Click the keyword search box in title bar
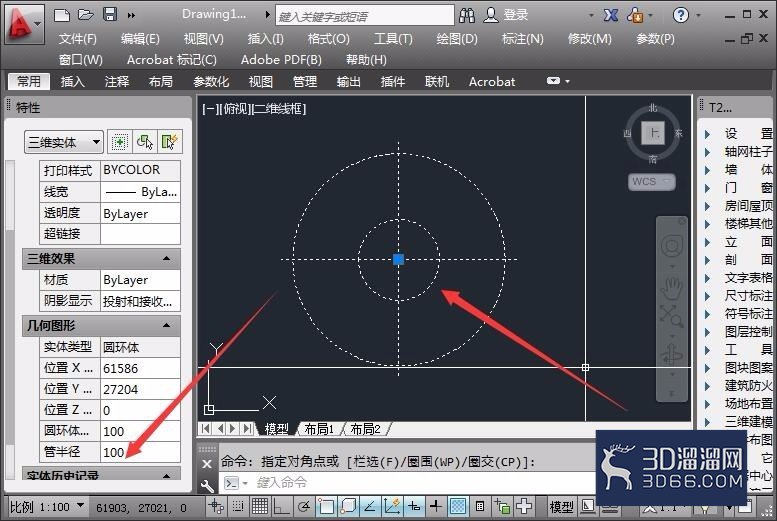This screenshot has width=777, height=521. 365,16
